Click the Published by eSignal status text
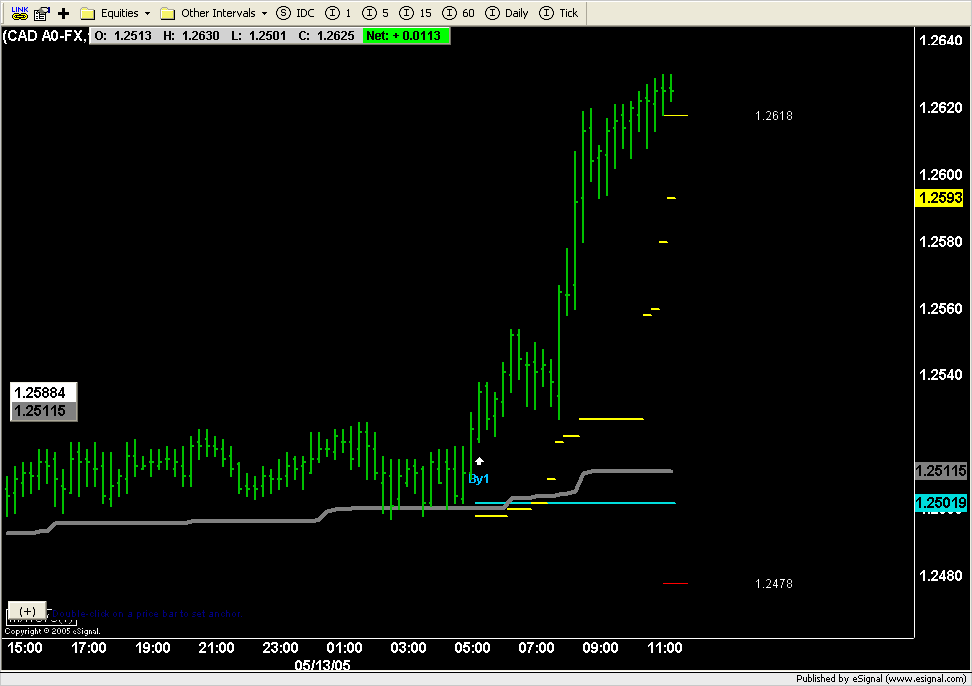Screen dimensions: 972x686 [880, 679]
